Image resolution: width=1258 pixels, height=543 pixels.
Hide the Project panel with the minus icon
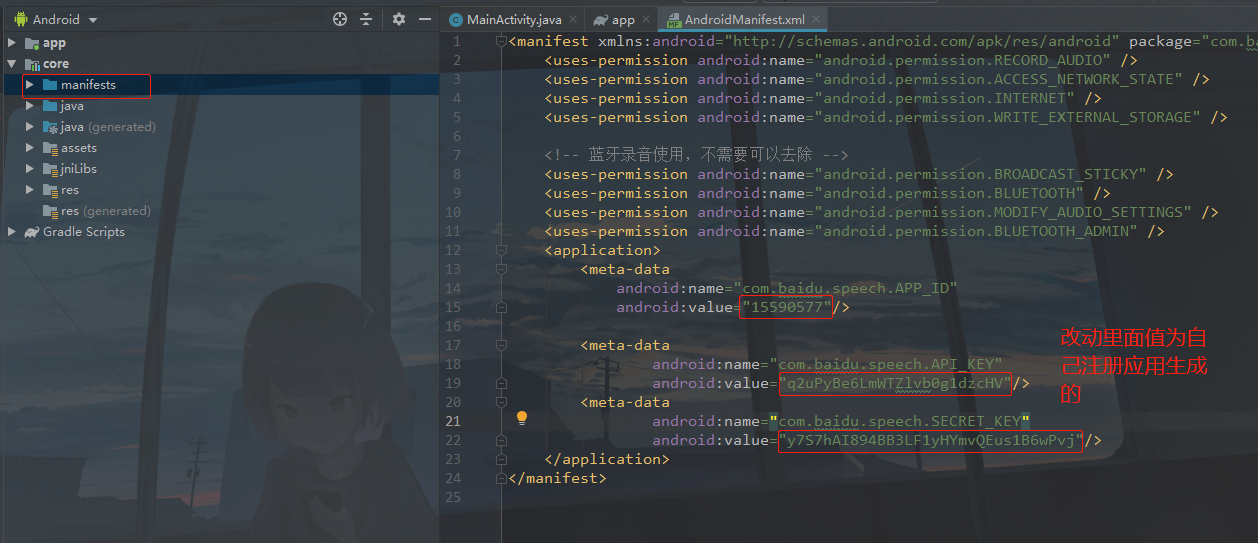click(x=425, y=19)
